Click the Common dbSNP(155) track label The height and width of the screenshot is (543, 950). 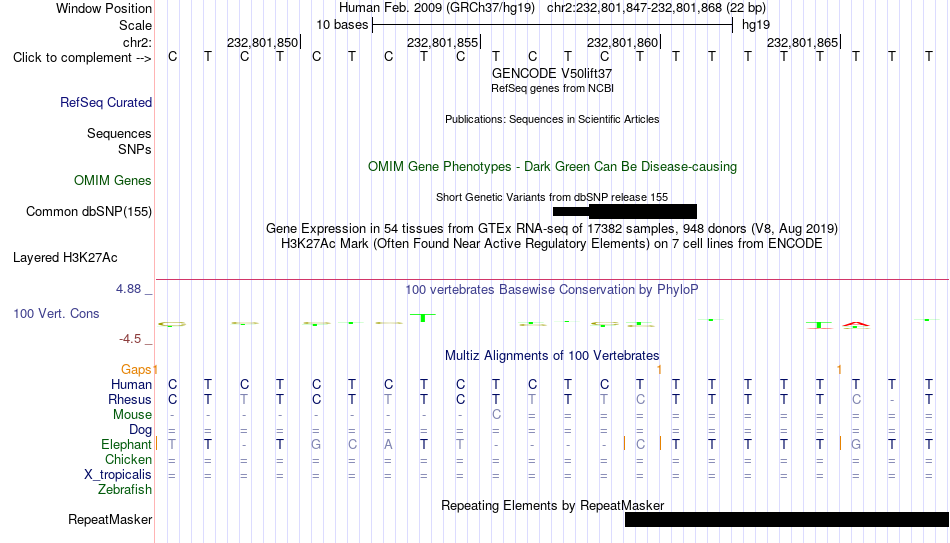pyautogui.click(x=89, y=212)
